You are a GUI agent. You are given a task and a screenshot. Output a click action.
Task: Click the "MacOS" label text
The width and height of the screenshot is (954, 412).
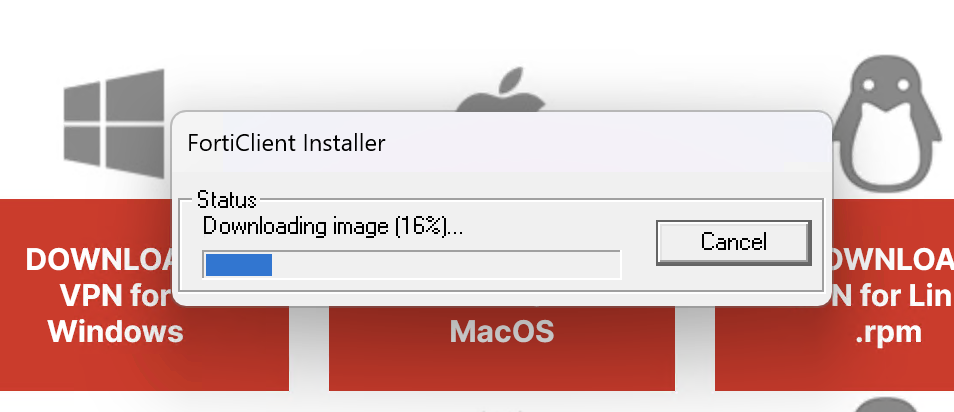502,332
